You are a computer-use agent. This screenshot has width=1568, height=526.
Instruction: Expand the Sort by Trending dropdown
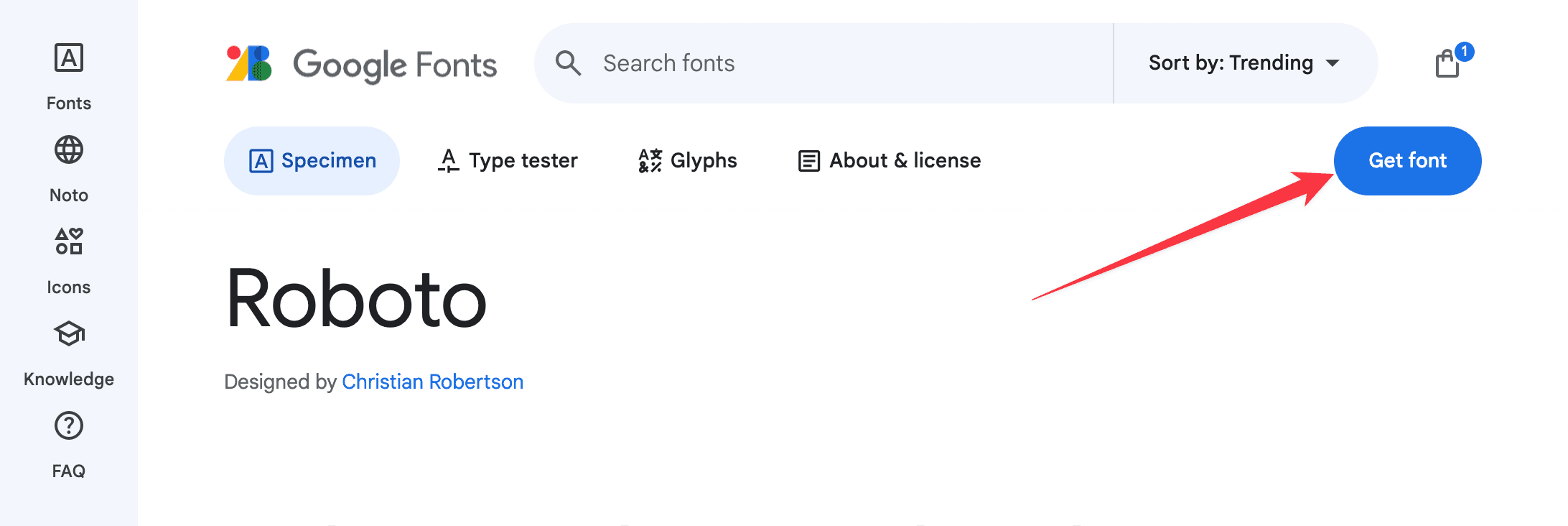tap(1244, 63)
